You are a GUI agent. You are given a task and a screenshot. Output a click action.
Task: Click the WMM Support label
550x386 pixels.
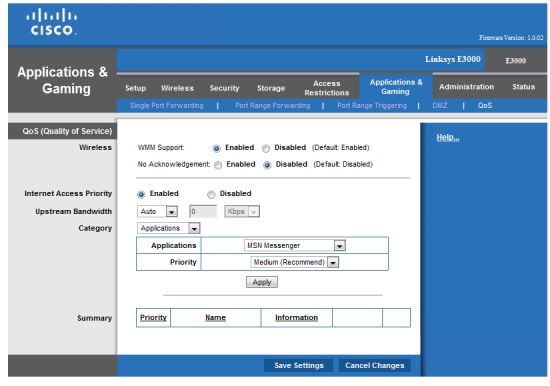pos(161,147)
